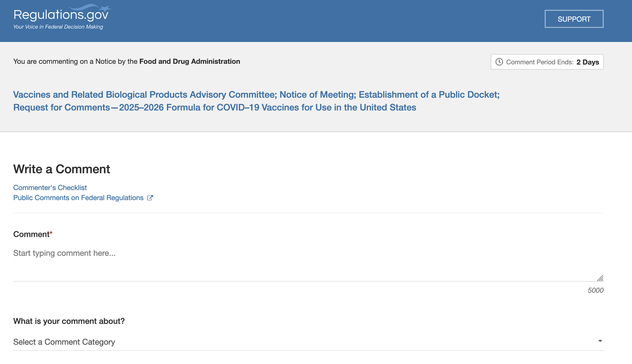Click the Comment Category dropdown arrow
This screenshot has width=632, height=364.
[600, 341]
